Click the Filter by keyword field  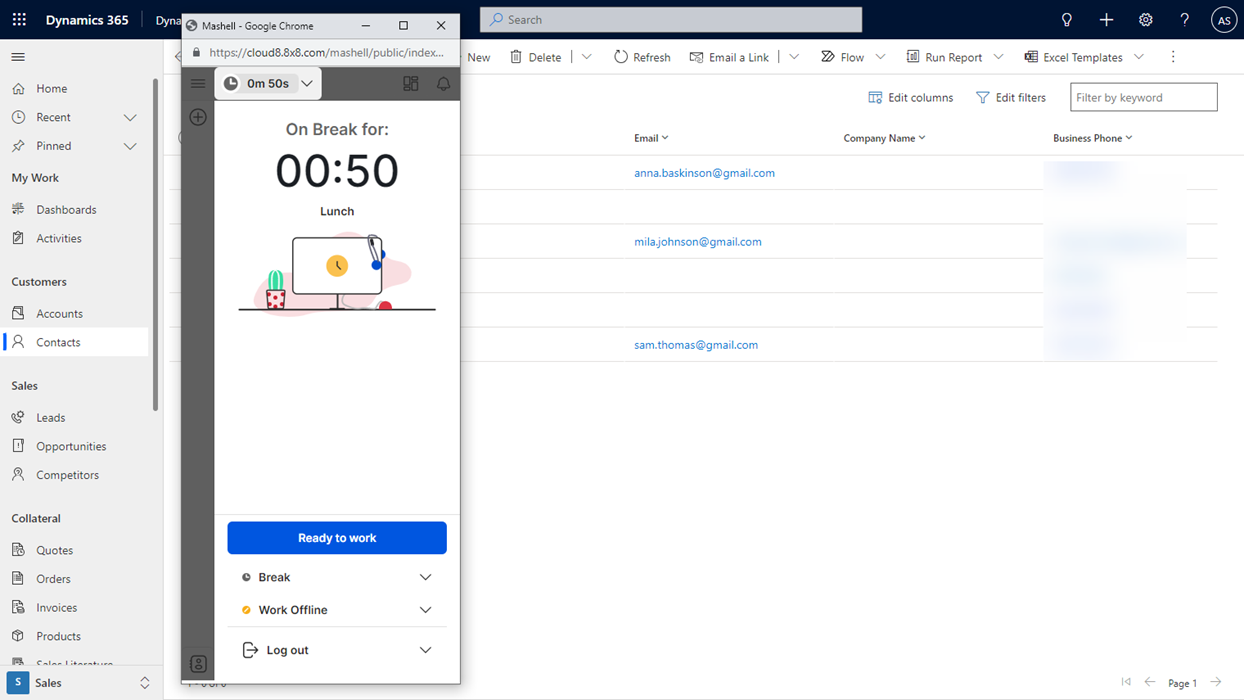(x=1143, y=96)
